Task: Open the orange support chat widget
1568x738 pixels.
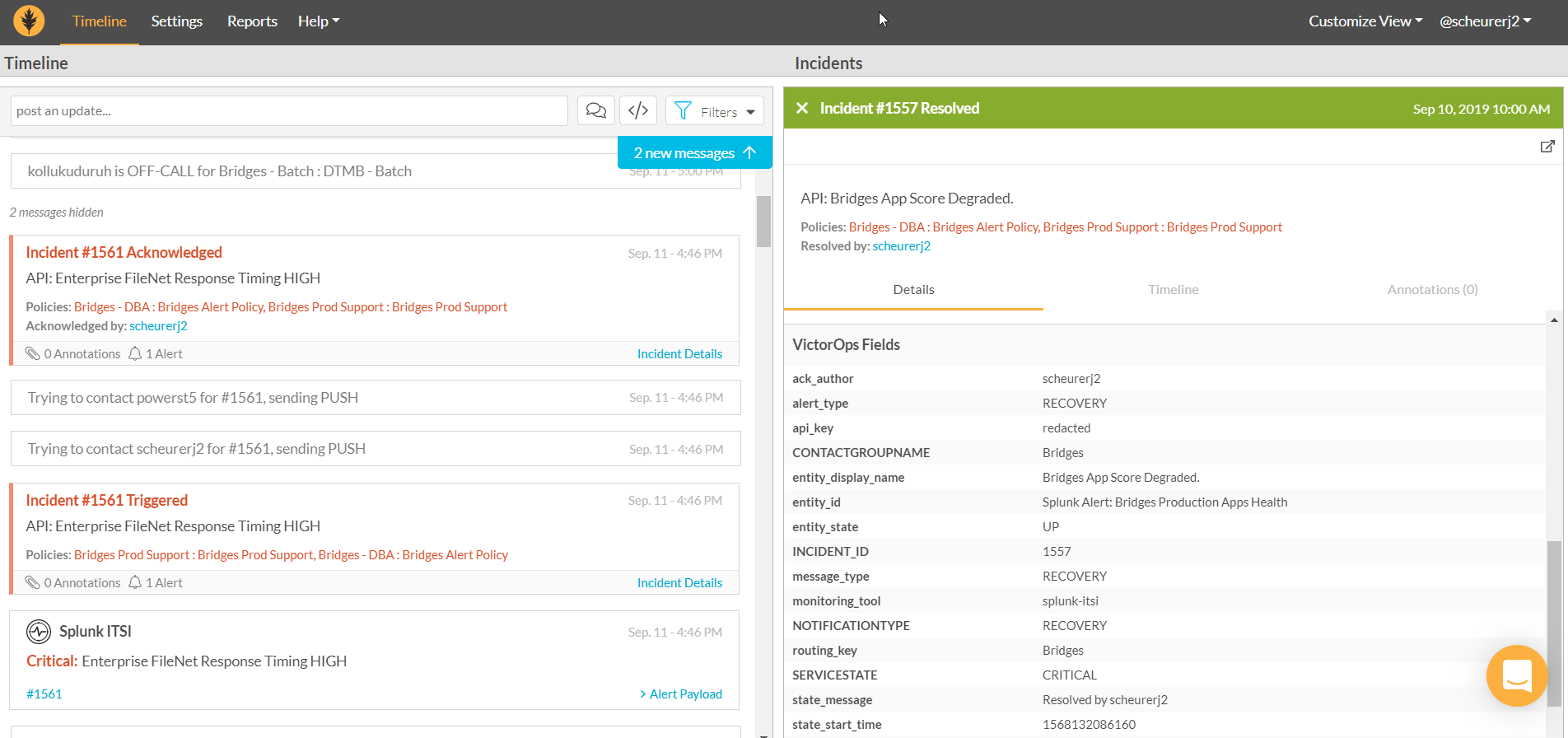Action: pos(1517,675)
